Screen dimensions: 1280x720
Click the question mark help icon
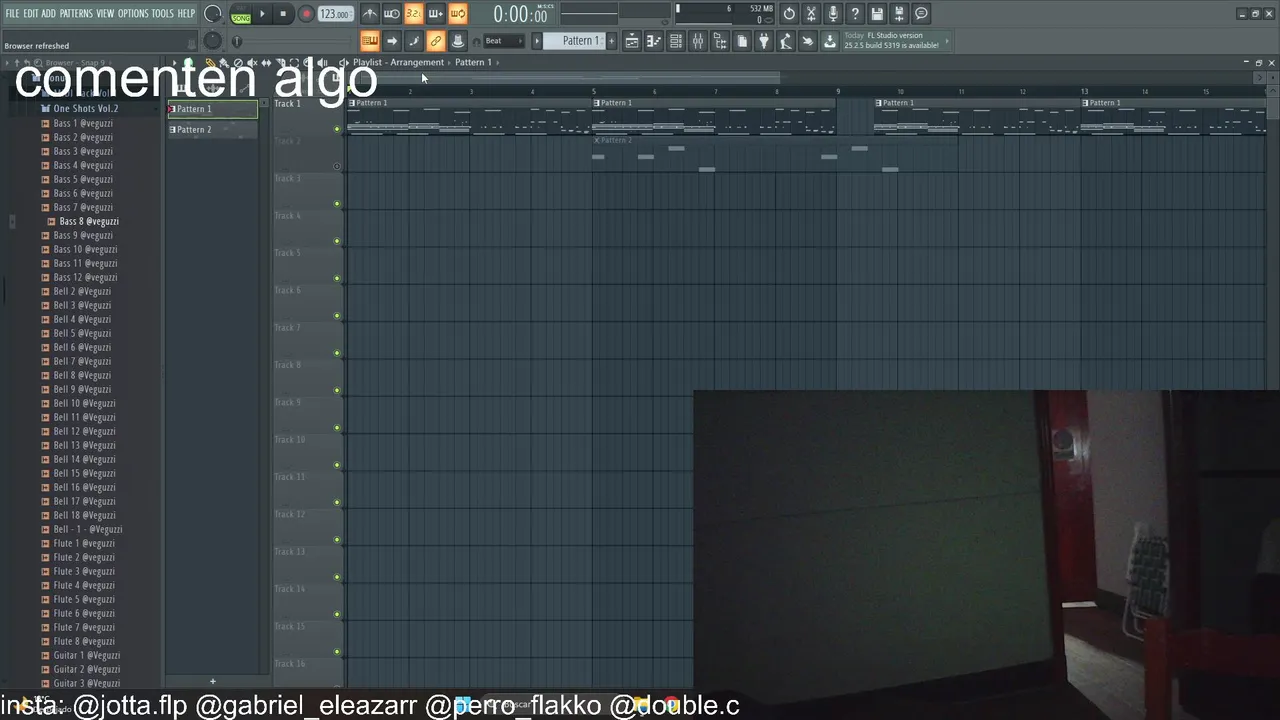pyautogui.click(x=855, y=14)
